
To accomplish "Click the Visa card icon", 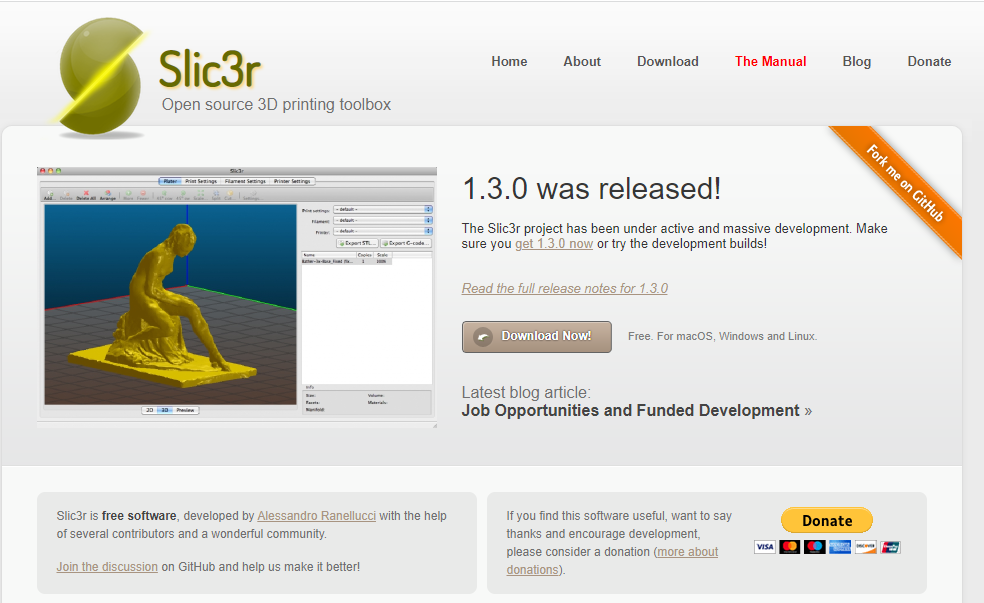I will click(764, 547).
